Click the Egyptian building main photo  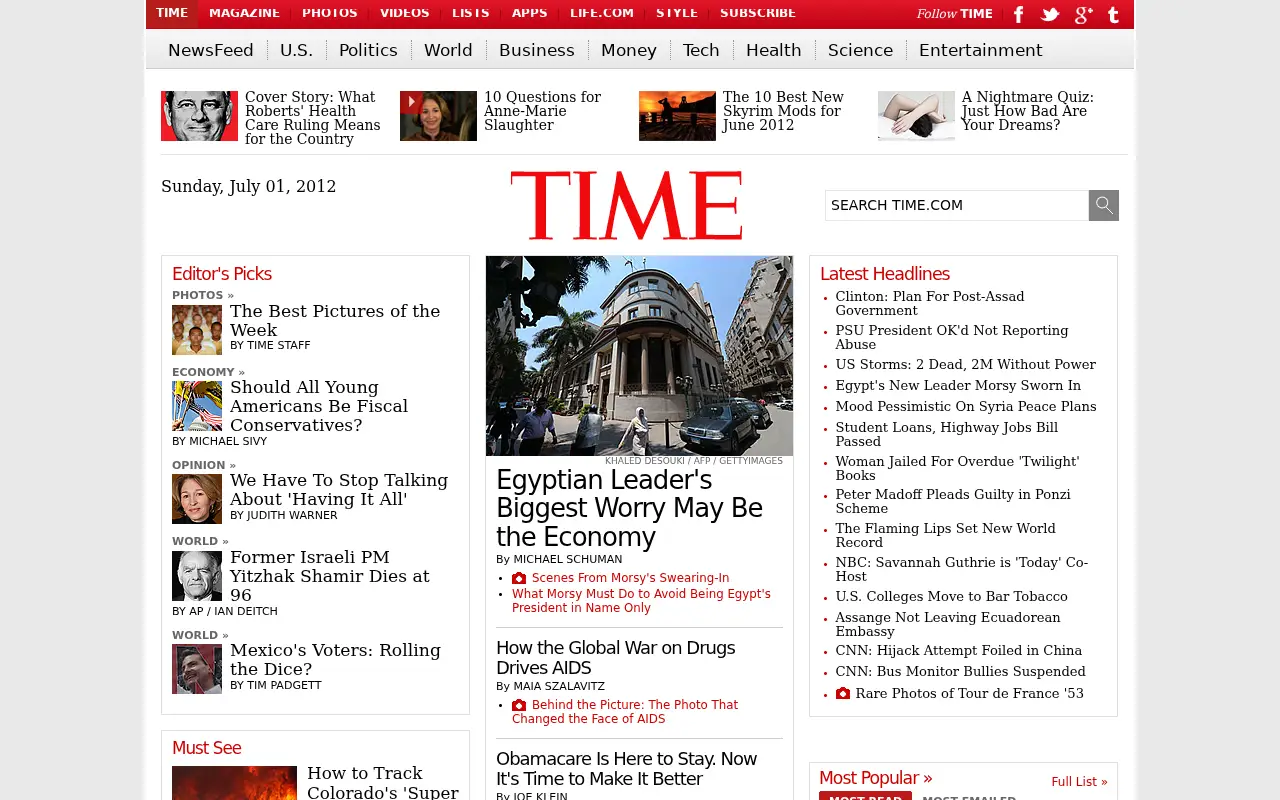tap(639, 356)
